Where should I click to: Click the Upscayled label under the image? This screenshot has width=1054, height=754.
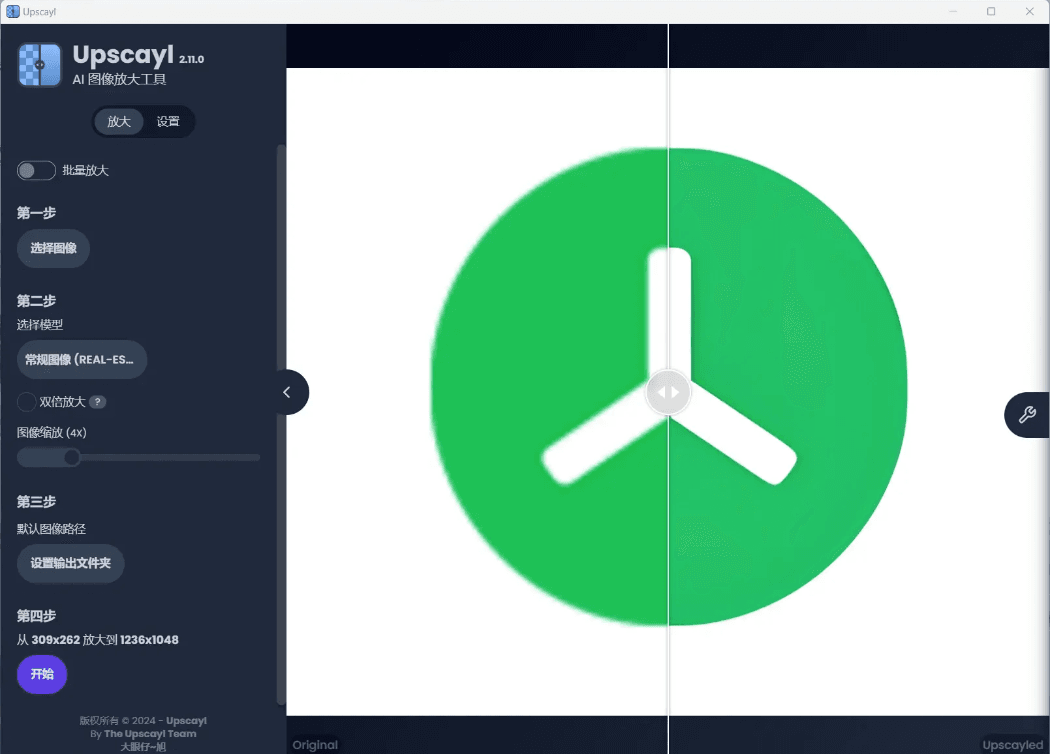click(1012, 745)
